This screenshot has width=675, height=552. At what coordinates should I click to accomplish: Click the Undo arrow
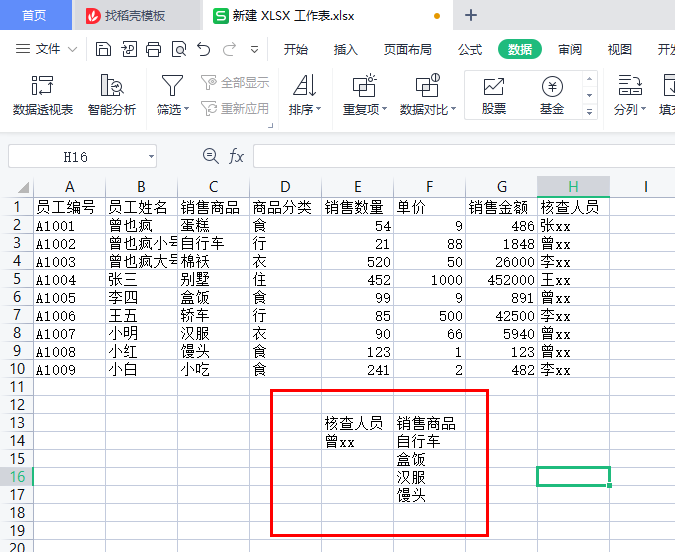click(204, 50)
